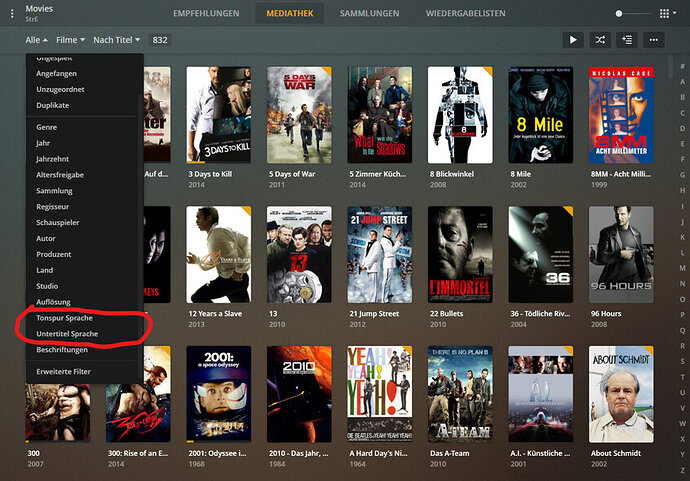Play all movies with the play button

coord(573,40)
